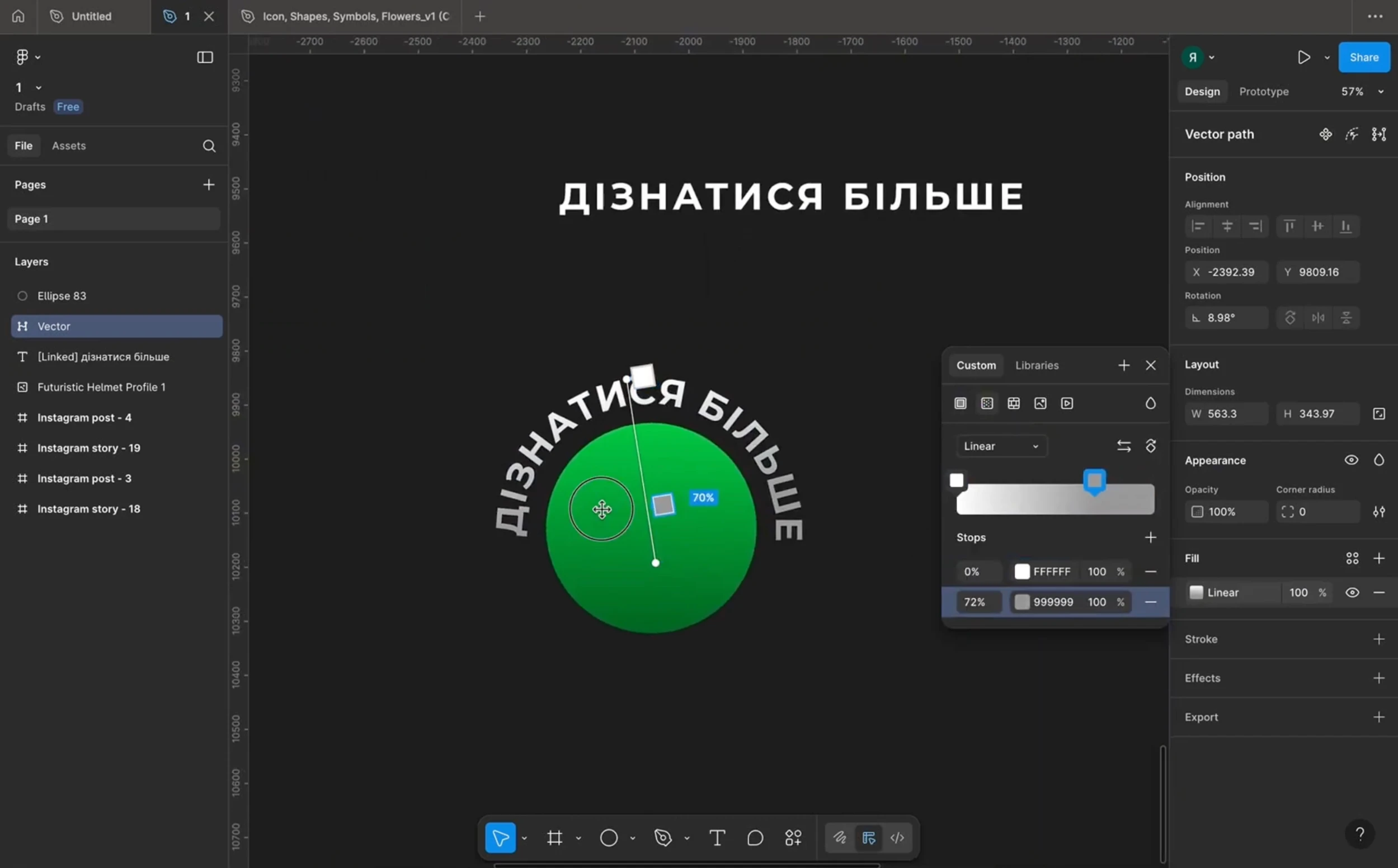Toggle the sidebar panel icon
The height and width of the screenshot is (868, 1398).
click(x=205, y=57)
